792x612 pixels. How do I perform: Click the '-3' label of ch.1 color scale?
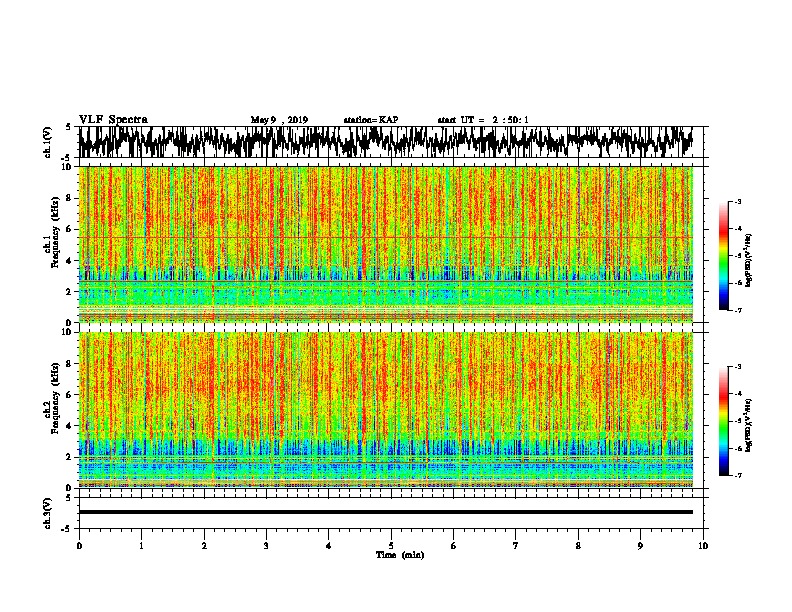[x=738, y=201]
